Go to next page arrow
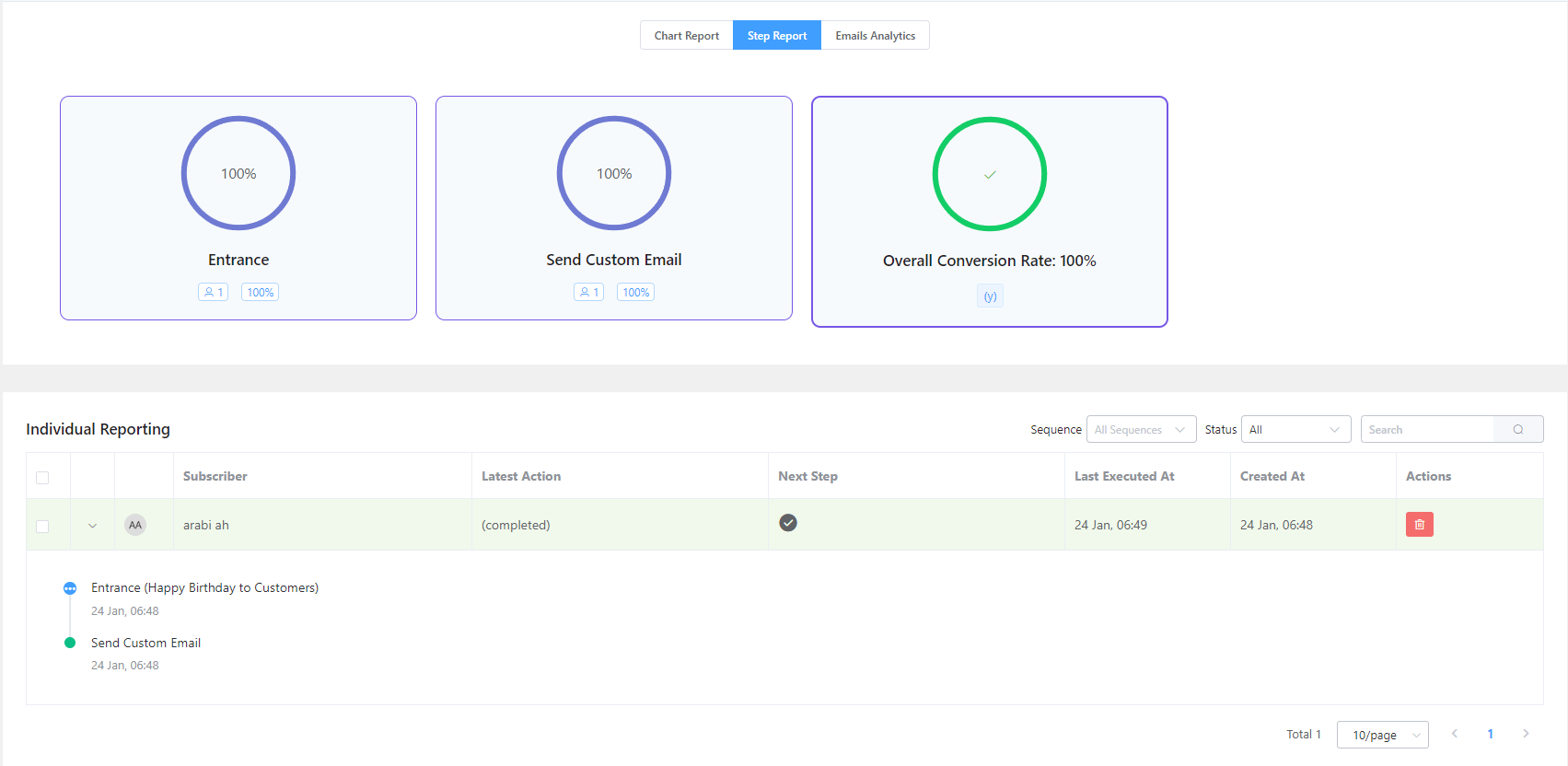This screenshot has height=766, width=1568. click(1526, 734)
